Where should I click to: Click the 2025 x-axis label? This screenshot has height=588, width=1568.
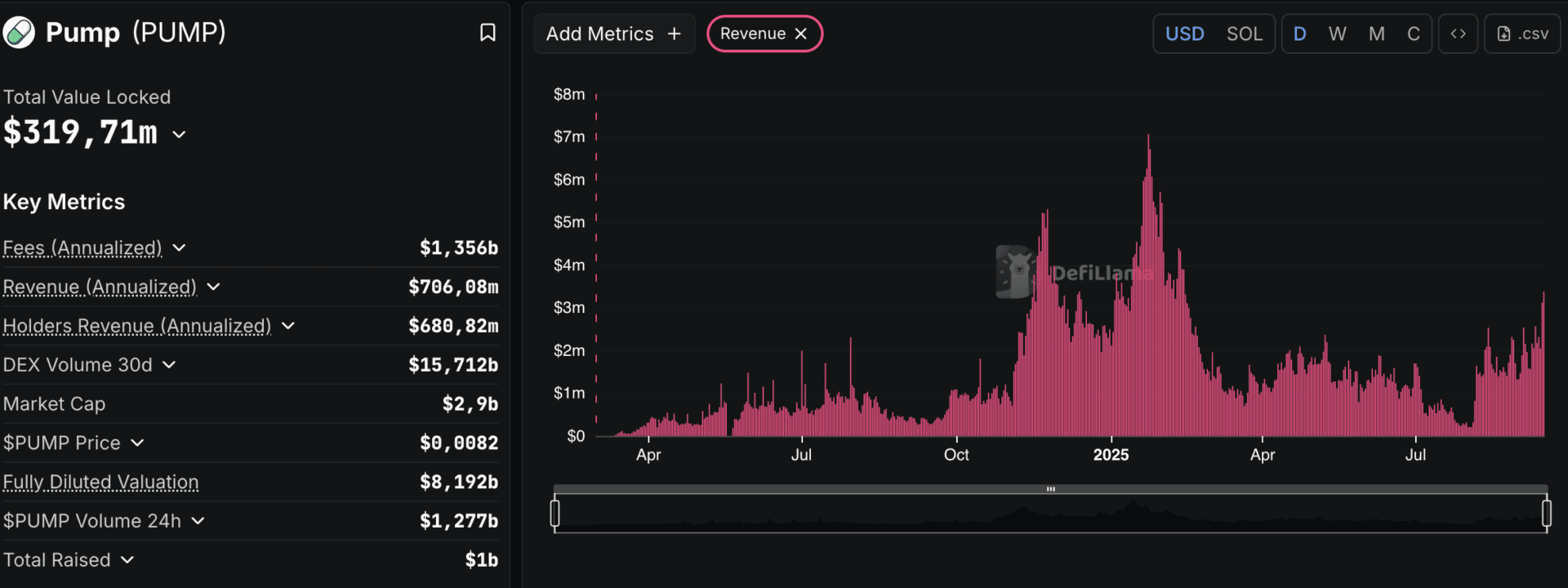pos(1111,455)
